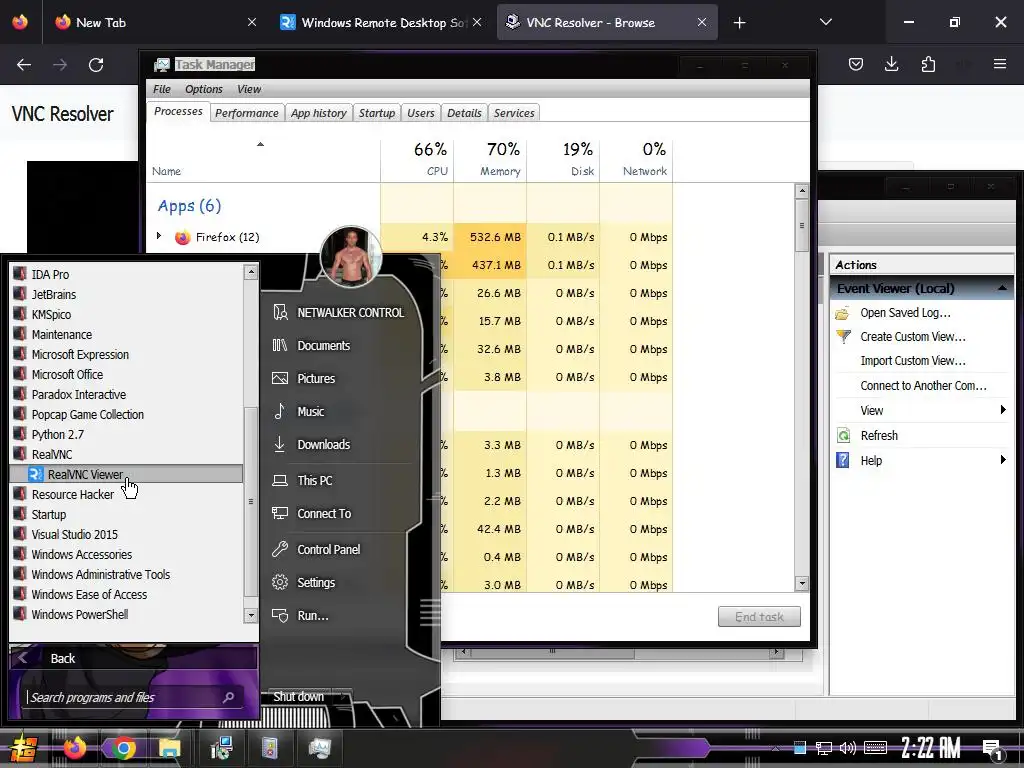
Task: Expand Windows Administrative Tools folder
Action: [101, 574]
